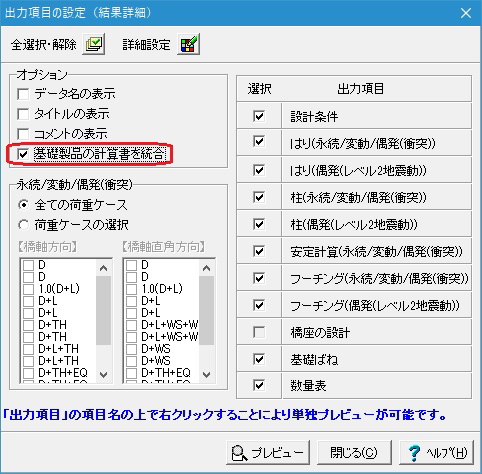Click down arrow of 橋軸方向 list scrollbar
The image size is (482, 474).
click(x=104, y=374)
